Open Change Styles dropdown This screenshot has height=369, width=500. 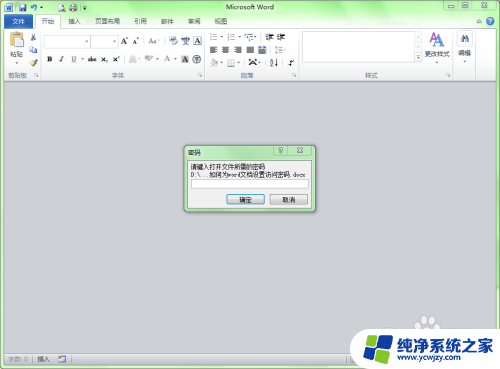pos(437,47)
